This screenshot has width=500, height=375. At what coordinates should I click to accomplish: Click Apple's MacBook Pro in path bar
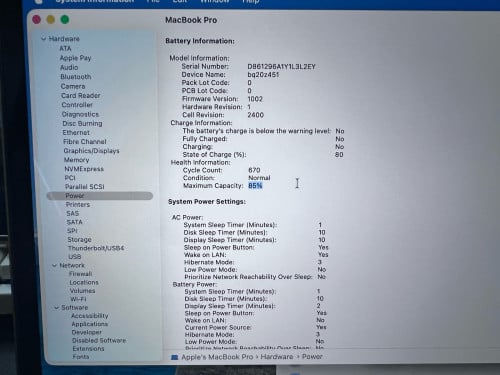(x=217, y=357)
